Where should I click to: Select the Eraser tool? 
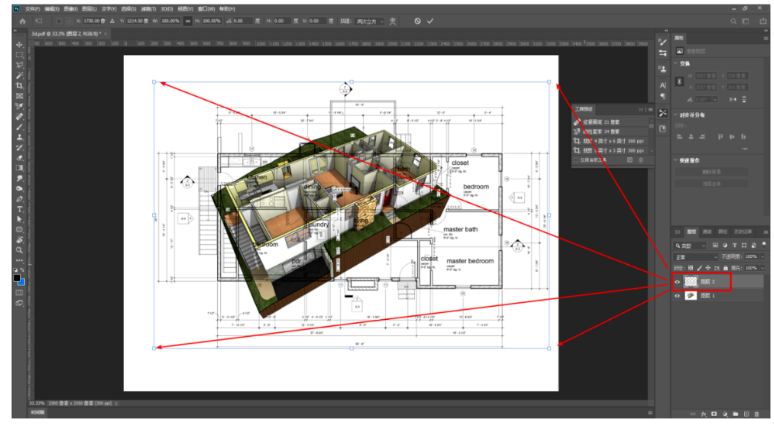click(x=20, y=158)
